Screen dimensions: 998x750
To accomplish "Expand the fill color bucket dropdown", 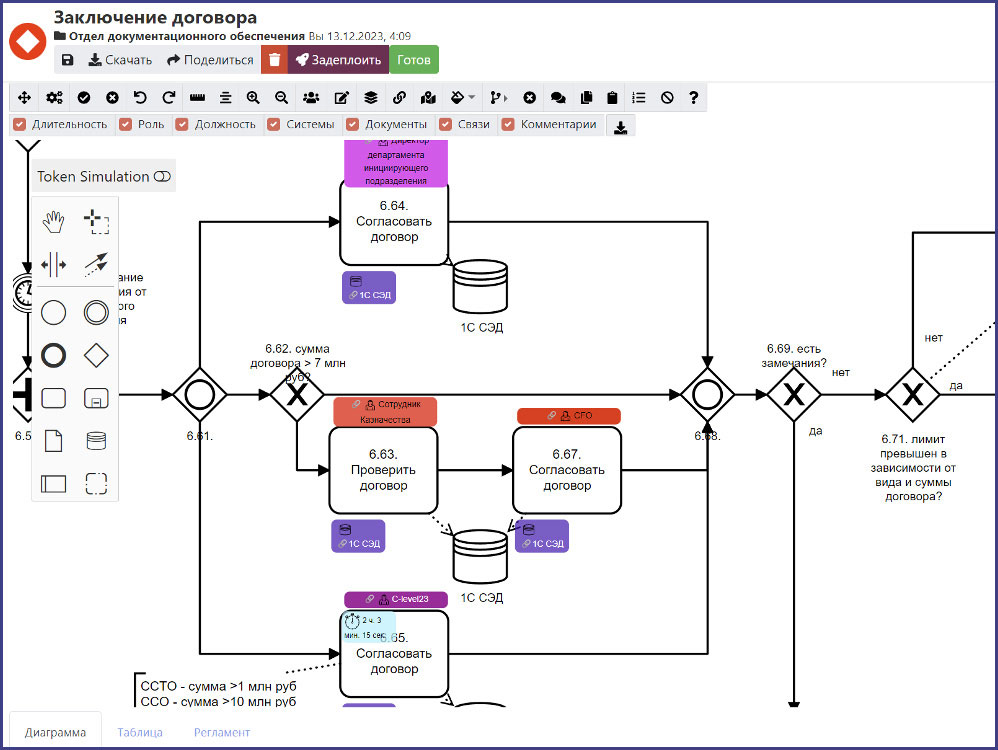I will pos(462,98).
